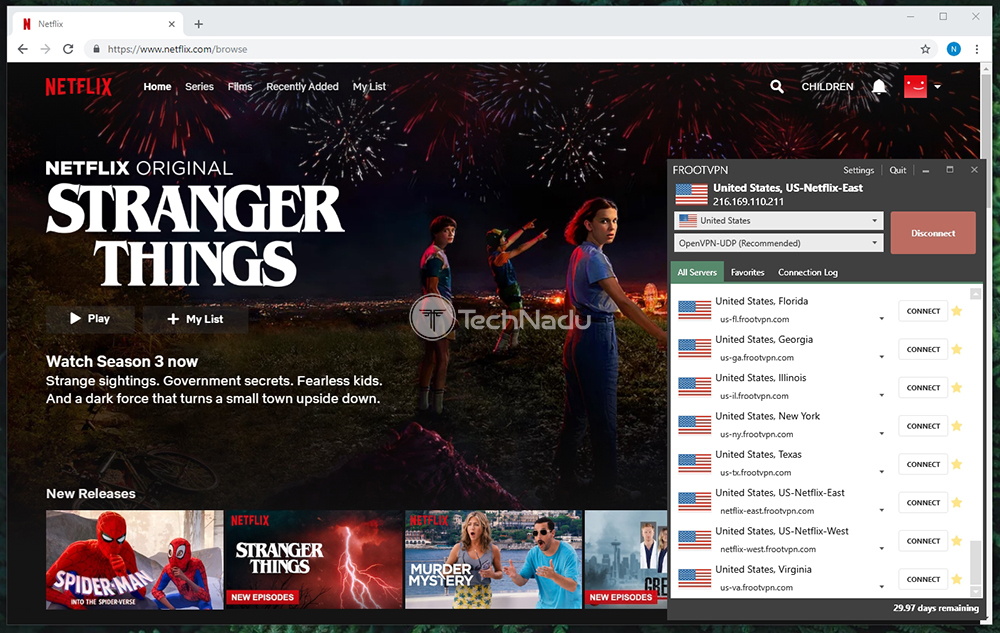Image resolution: width=1000 pixels, height=633 pixels.
Task: Open the Spider-Man Into the Spider-Verse thumbnail
Action: 135,560
